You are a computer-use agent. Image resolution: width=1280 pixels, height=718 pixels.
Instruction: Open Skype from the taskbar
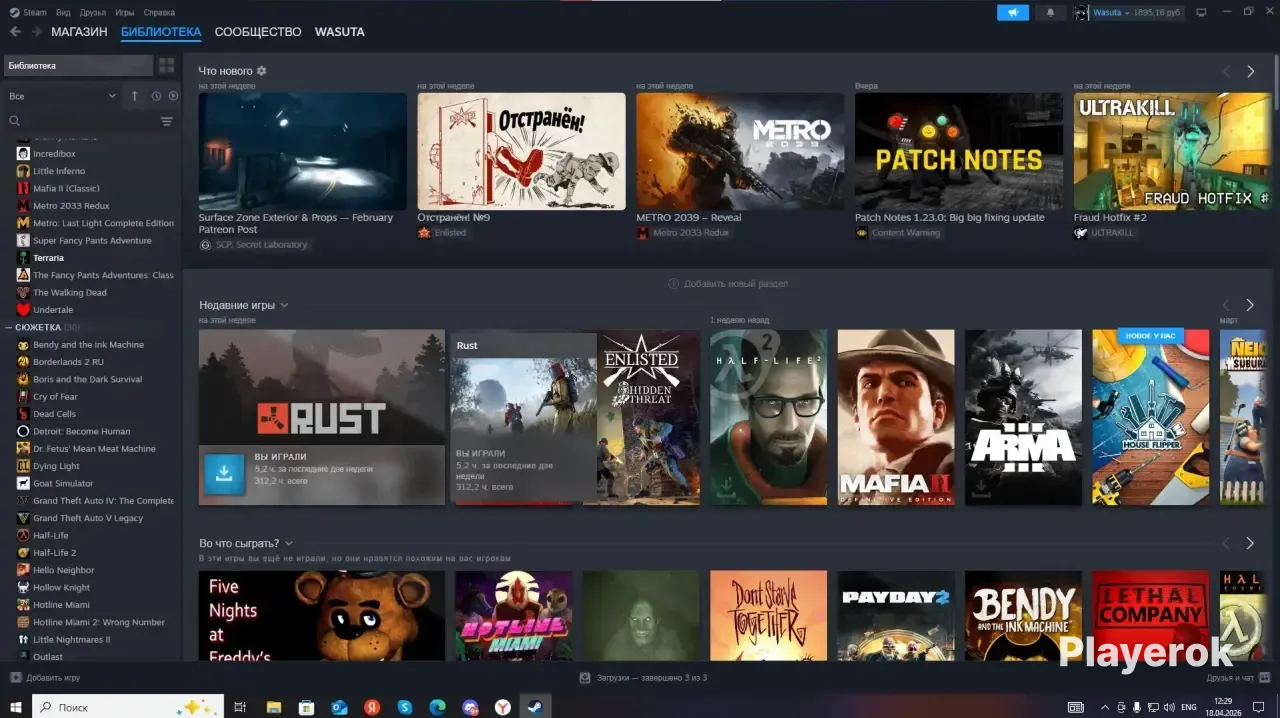click(x=404, y=707)
